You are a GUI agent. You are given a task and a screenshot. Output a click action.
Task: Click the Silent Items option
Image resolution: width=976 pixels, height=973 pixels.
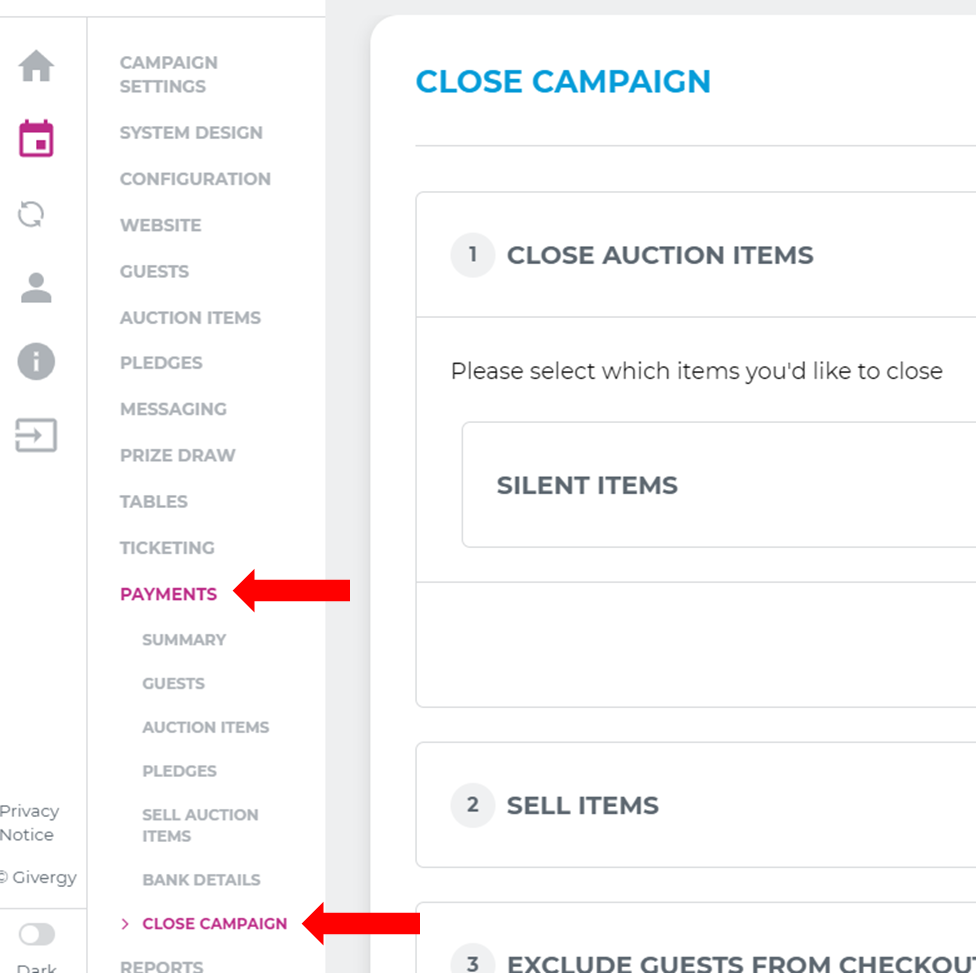coord(587,484)
